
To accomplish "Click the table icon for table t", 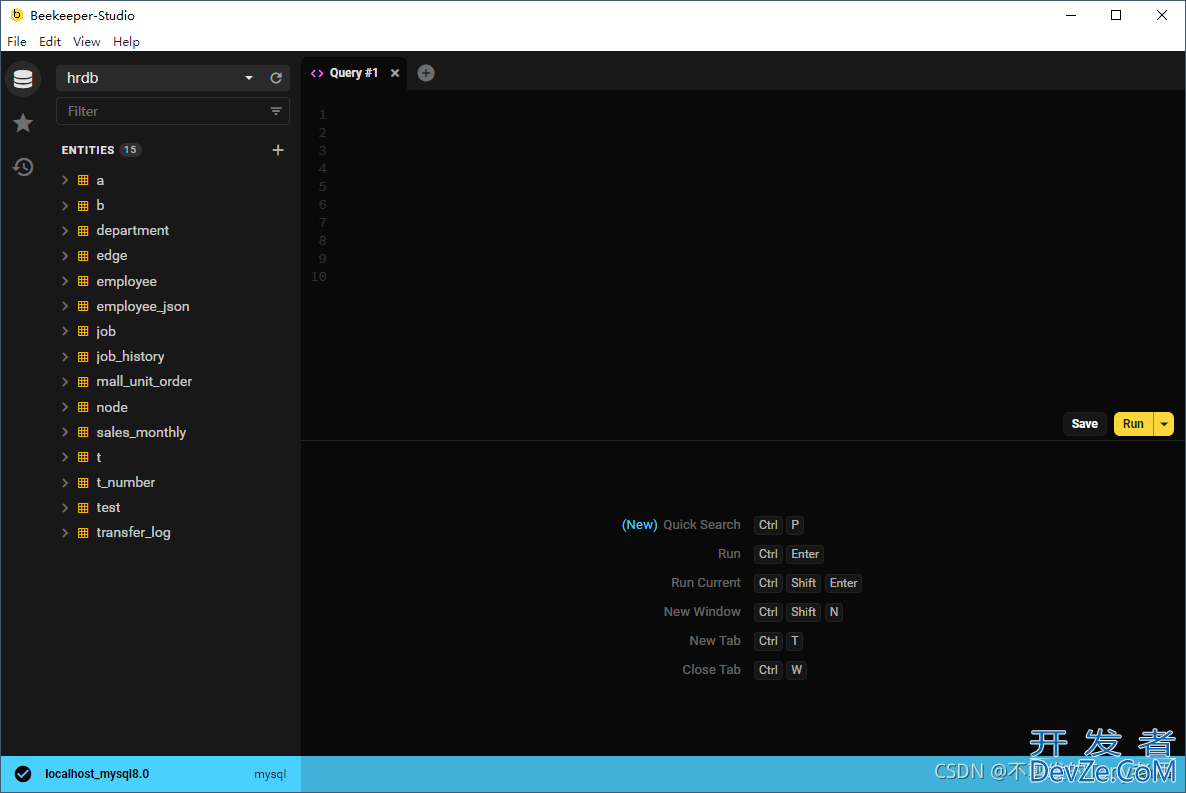I will pyautogui.click(x=83, y=457).
